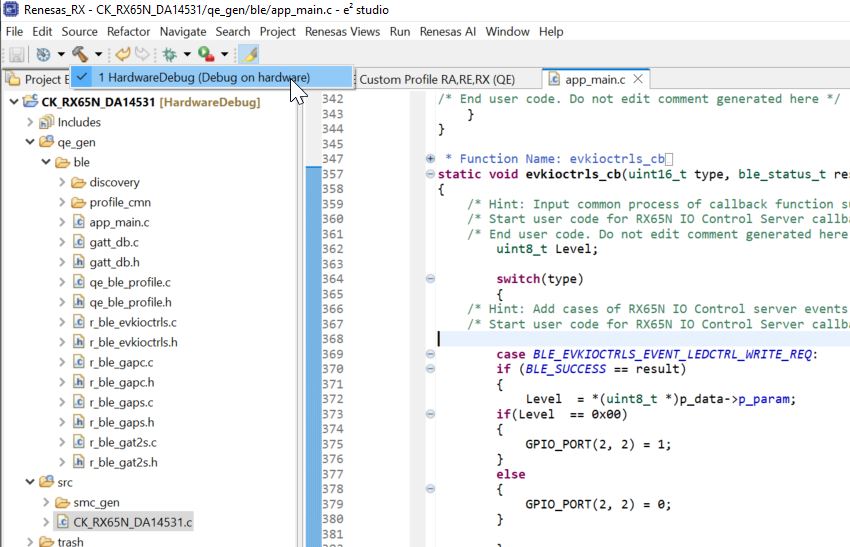Expand the Includes node
Screen dimensions: 850x547
[x=30, y=122]
